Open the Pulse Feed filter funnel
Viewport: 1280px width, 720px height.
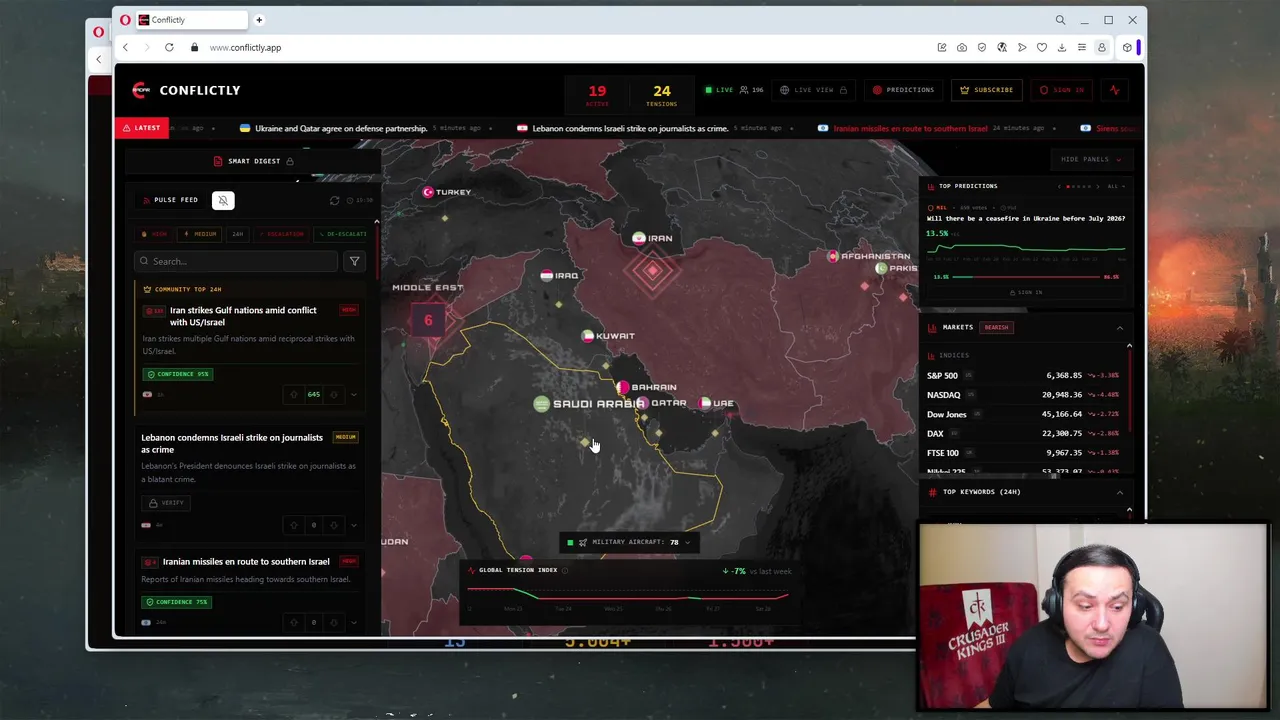coord(354,261)
